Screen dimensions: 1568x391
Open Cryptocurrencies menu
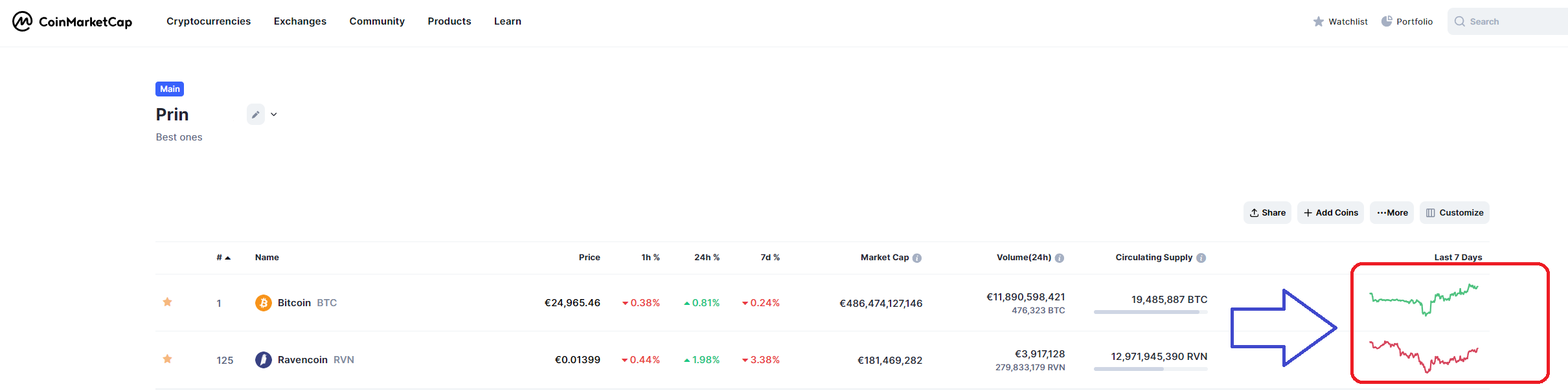coord(209,21)
